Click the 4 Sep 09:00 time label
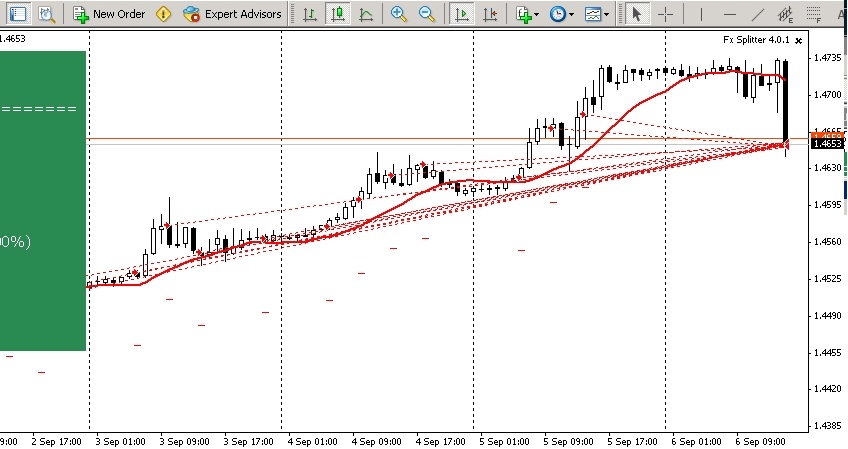 point(376,441)
